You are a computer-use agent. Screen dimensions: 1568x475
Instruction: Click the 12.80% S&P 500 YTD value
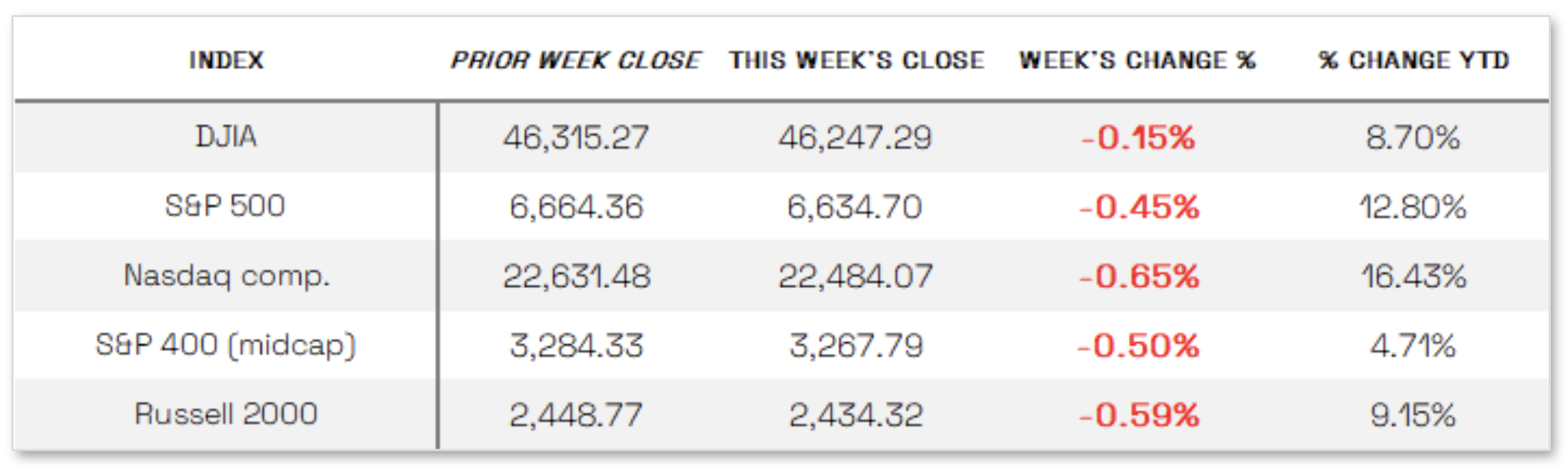1413,207
